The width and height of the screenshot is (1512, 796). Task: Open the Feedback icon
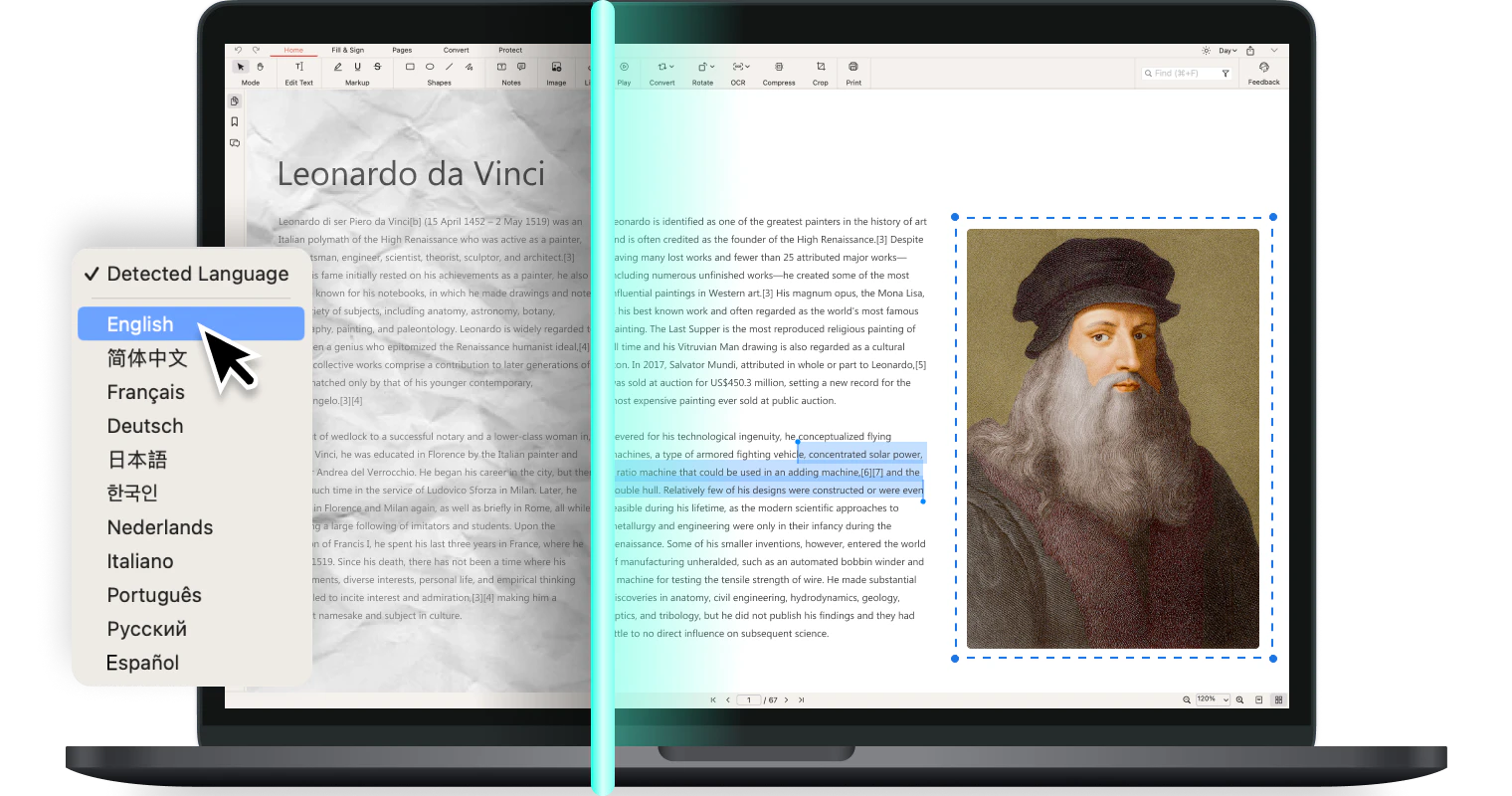1263,67
